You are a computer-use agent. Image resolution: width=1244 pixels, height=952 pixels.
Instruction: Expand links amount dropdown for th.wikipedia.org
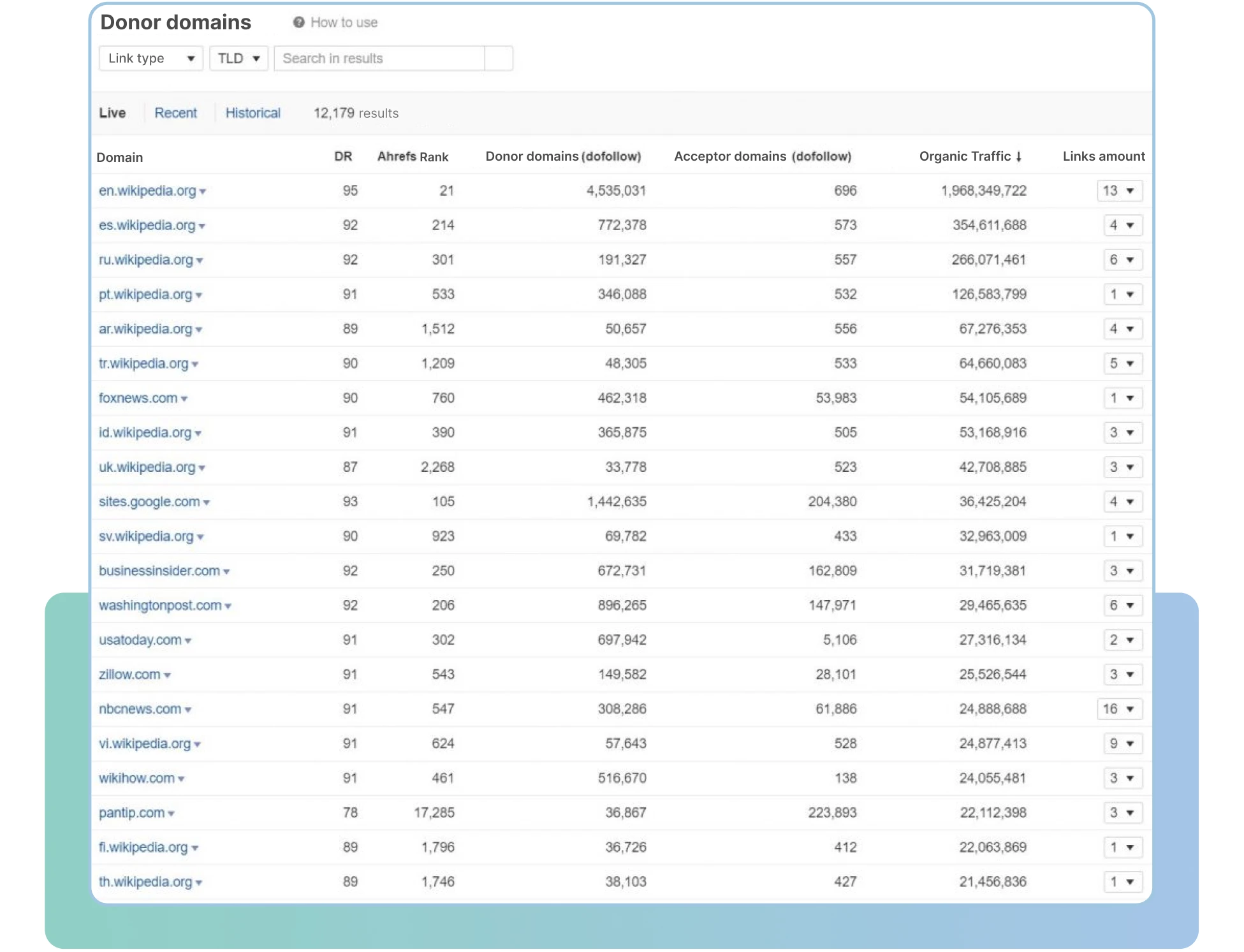click(1123, 882)
